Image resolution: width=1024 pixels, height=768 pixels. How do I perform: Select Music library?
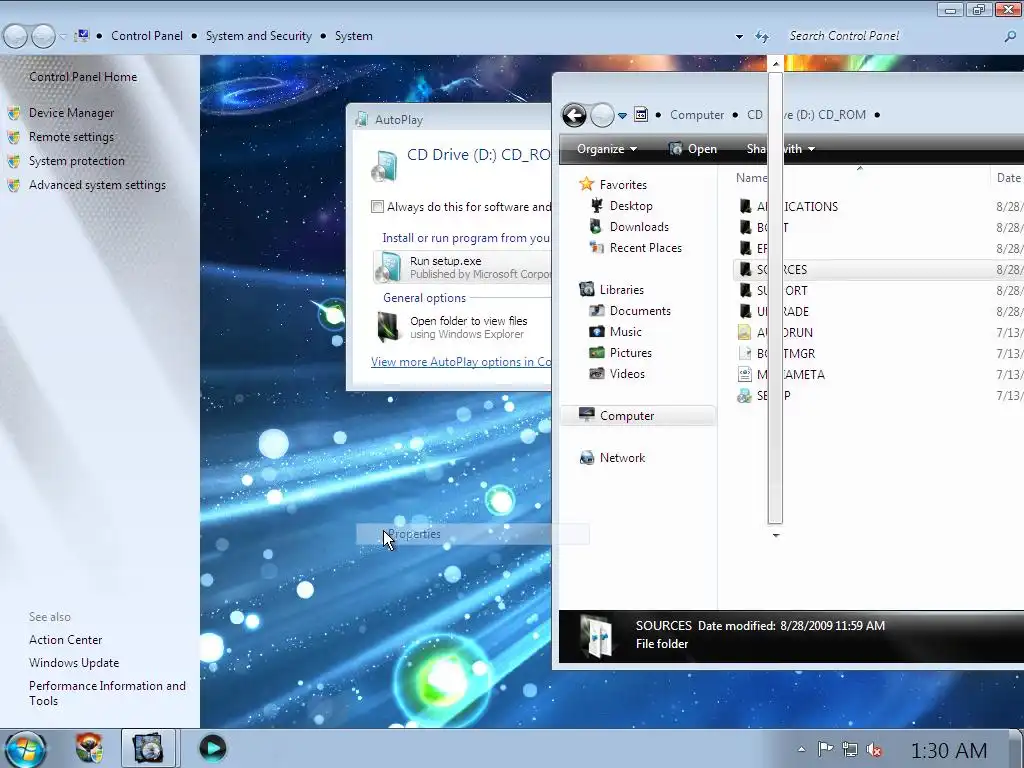tap(626, 332)
